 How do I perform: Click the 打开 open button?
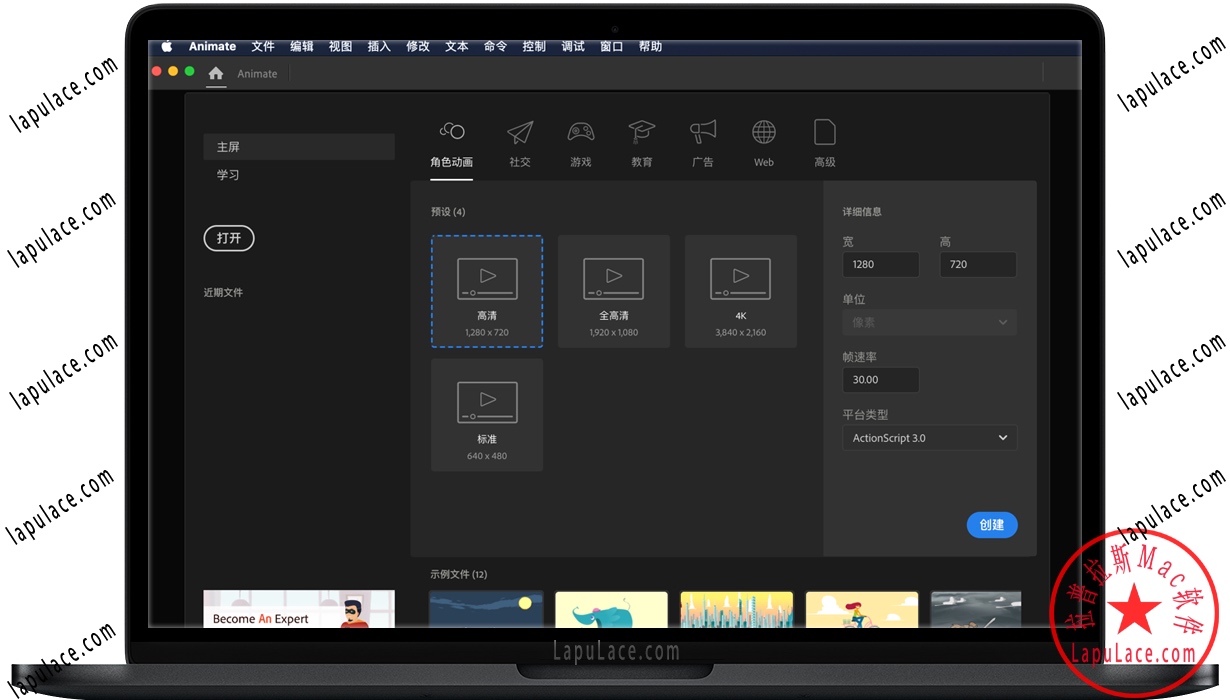229,238
